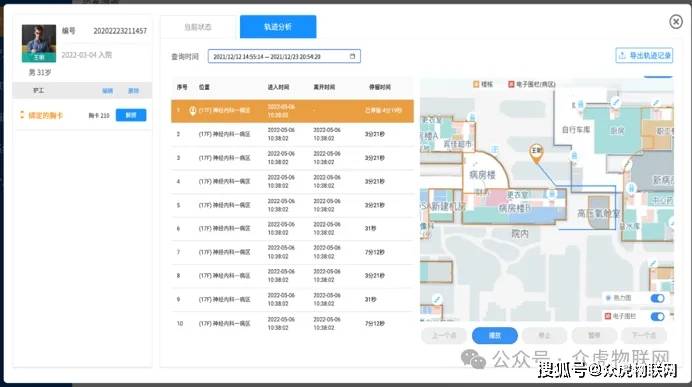
Task: Toggle the 电子围栏 fence switch
Action: coord(657,316)
